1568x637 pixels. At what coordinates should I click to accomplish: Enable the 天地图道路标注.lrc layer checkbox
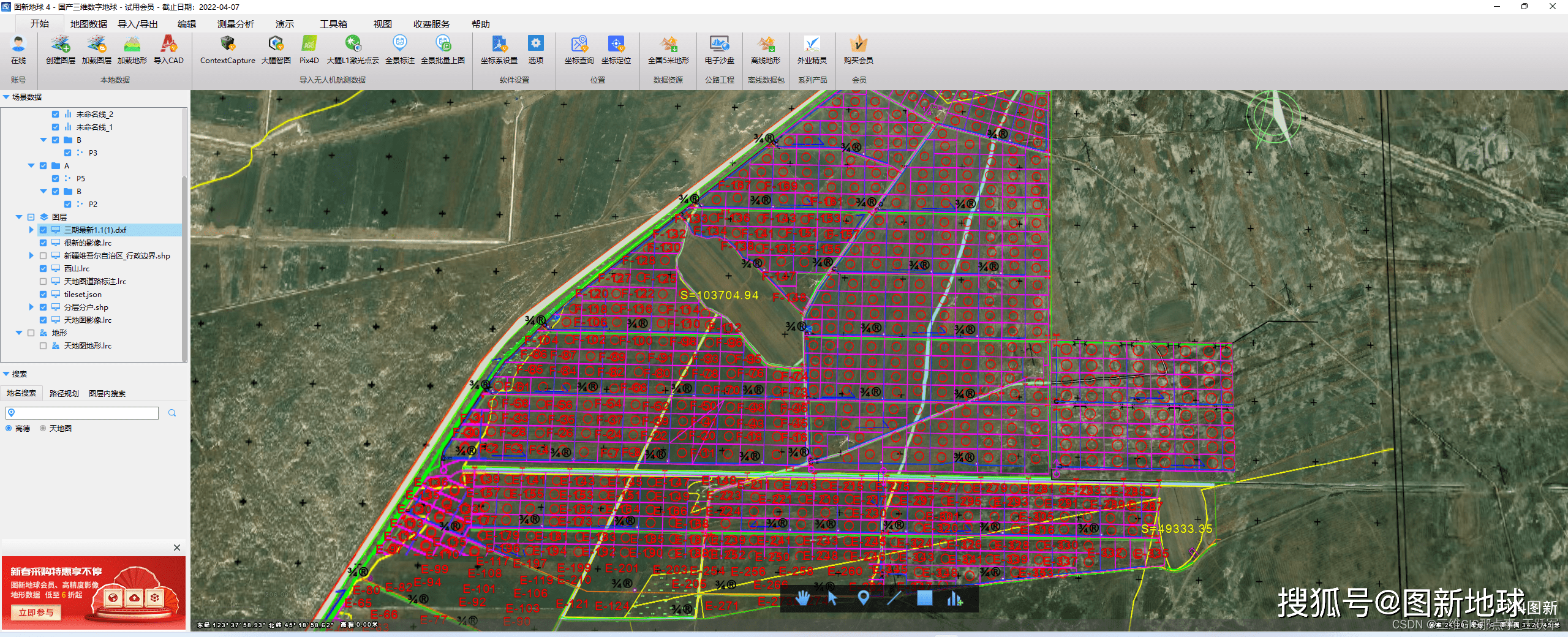43,282
